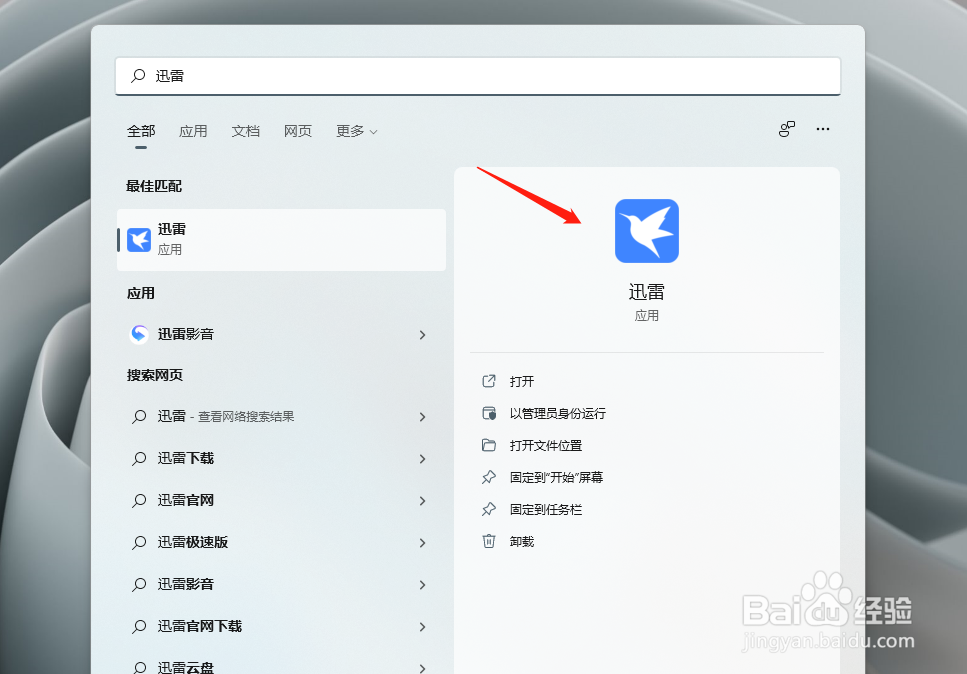Click the pin icon beside 固定到"开始"屏幕
The width and height of the screenshot is (967, 674).
(x=488, y=477)
